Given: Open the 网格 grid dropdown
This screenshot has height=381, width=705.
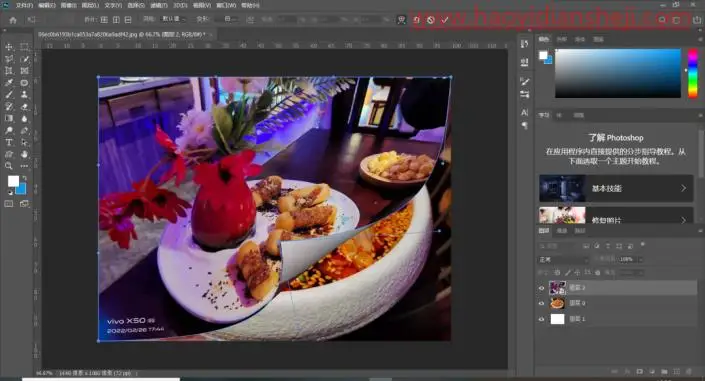Looking at the screenshot, I should point(174,19).
